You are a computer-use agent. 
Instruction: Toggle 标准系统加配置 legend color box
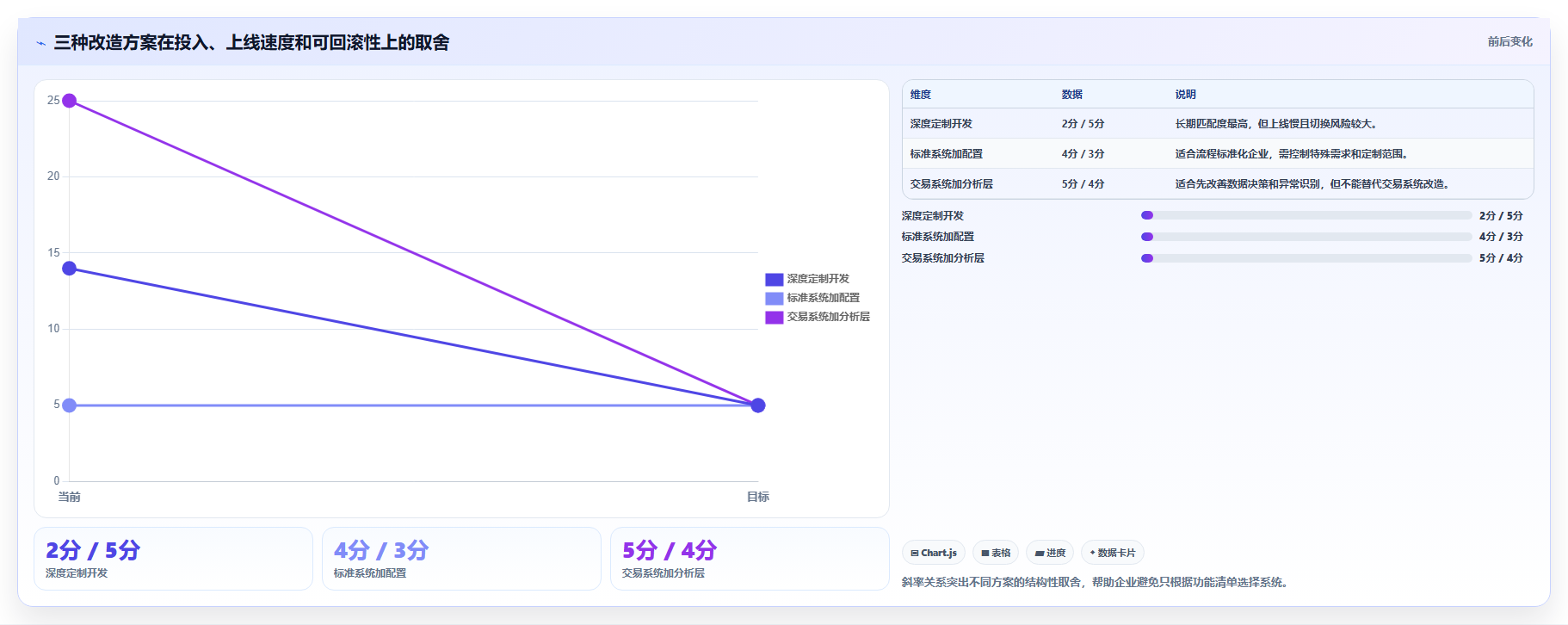click(x=774, y=298)
